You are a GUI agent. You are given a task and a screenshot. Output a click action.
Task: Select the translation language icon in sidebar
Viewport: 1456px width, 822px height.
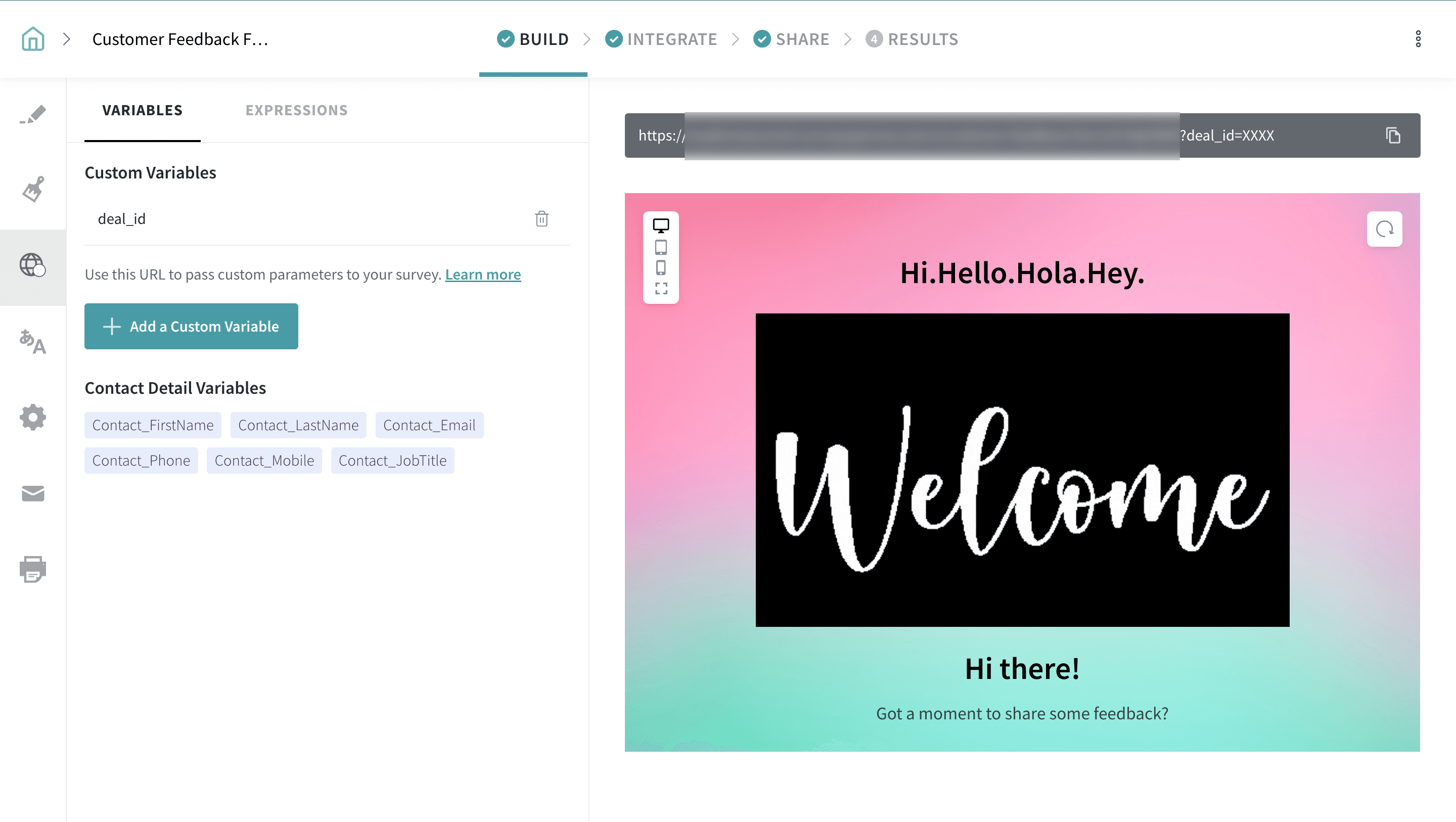click(x=33, y=342)
